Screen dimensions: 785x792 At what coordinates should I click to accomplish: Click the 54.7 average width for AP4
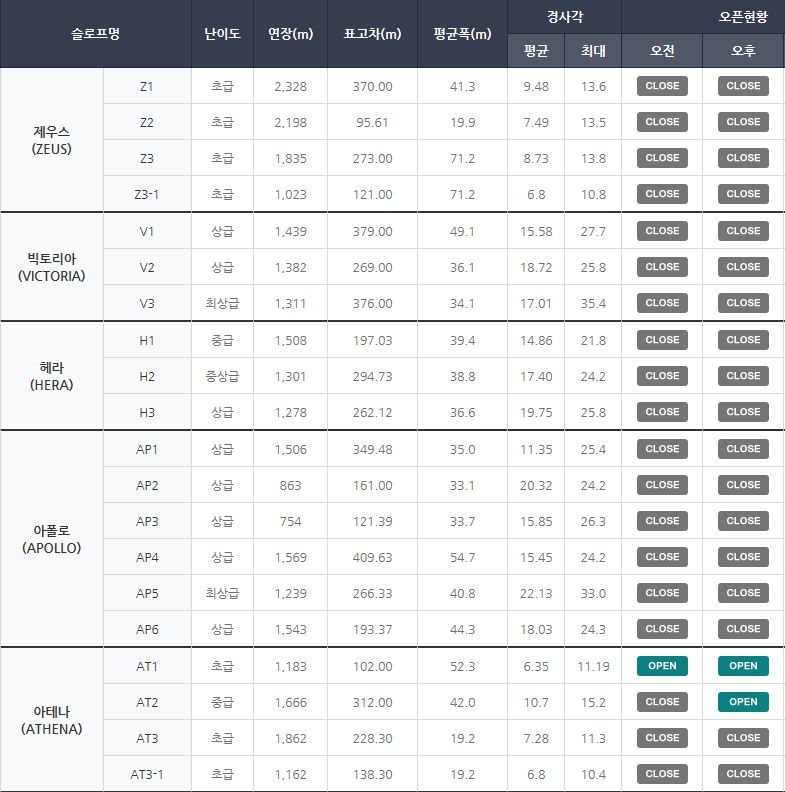pyautogui.click(x=462, y=557)
